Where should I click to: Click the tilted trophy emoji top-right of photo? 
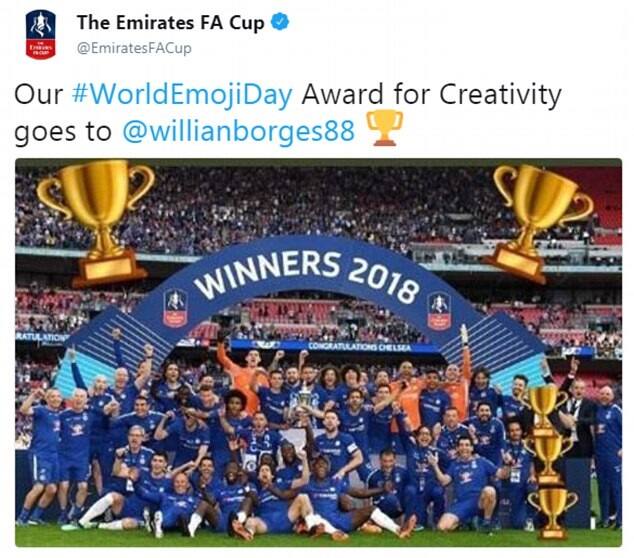point(537,222)
